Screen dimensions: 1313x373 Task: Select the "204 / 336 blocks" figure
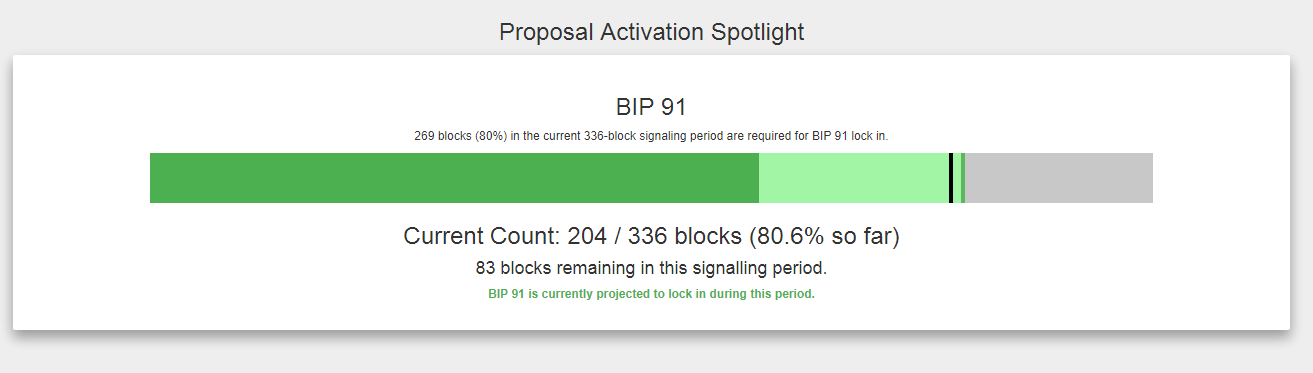[654, 237]
